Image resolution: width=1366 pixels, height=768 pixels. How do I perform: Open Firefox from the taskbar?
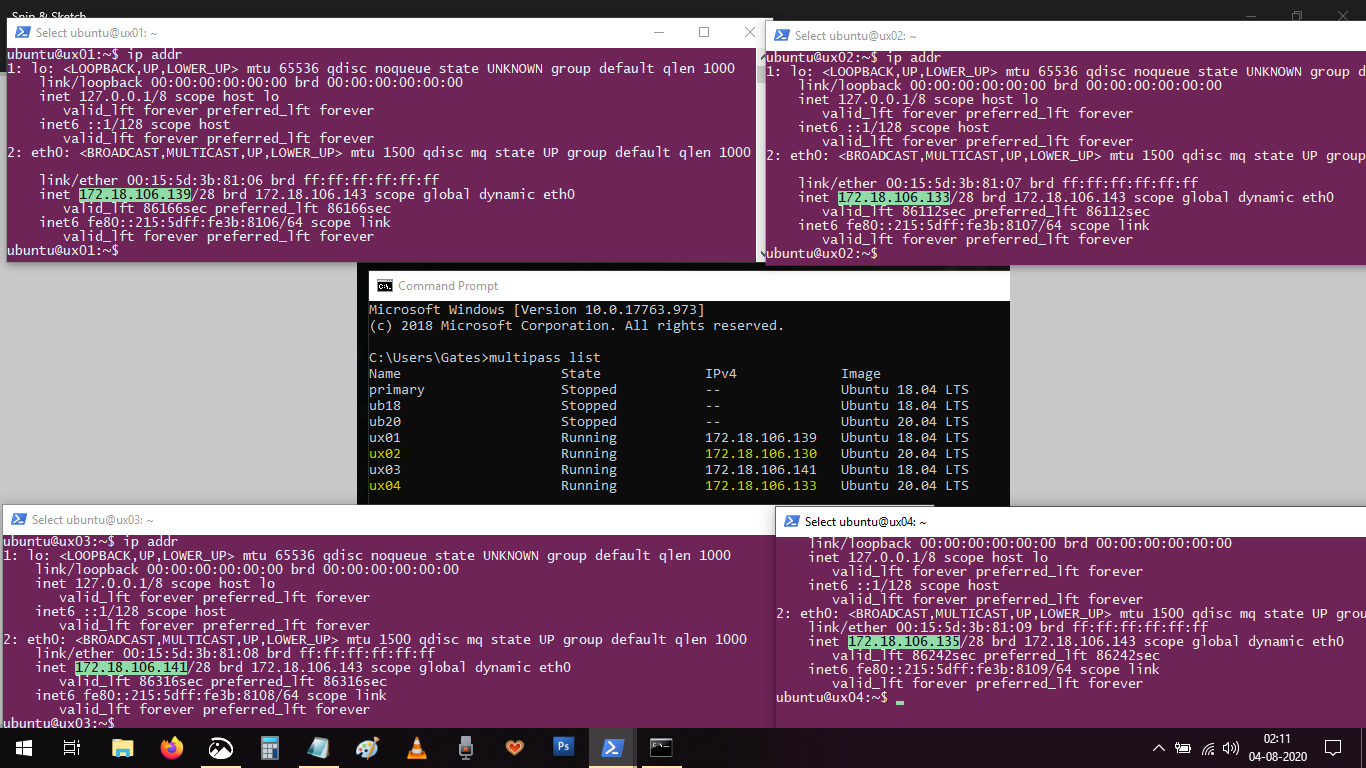(x=171, y=747)
